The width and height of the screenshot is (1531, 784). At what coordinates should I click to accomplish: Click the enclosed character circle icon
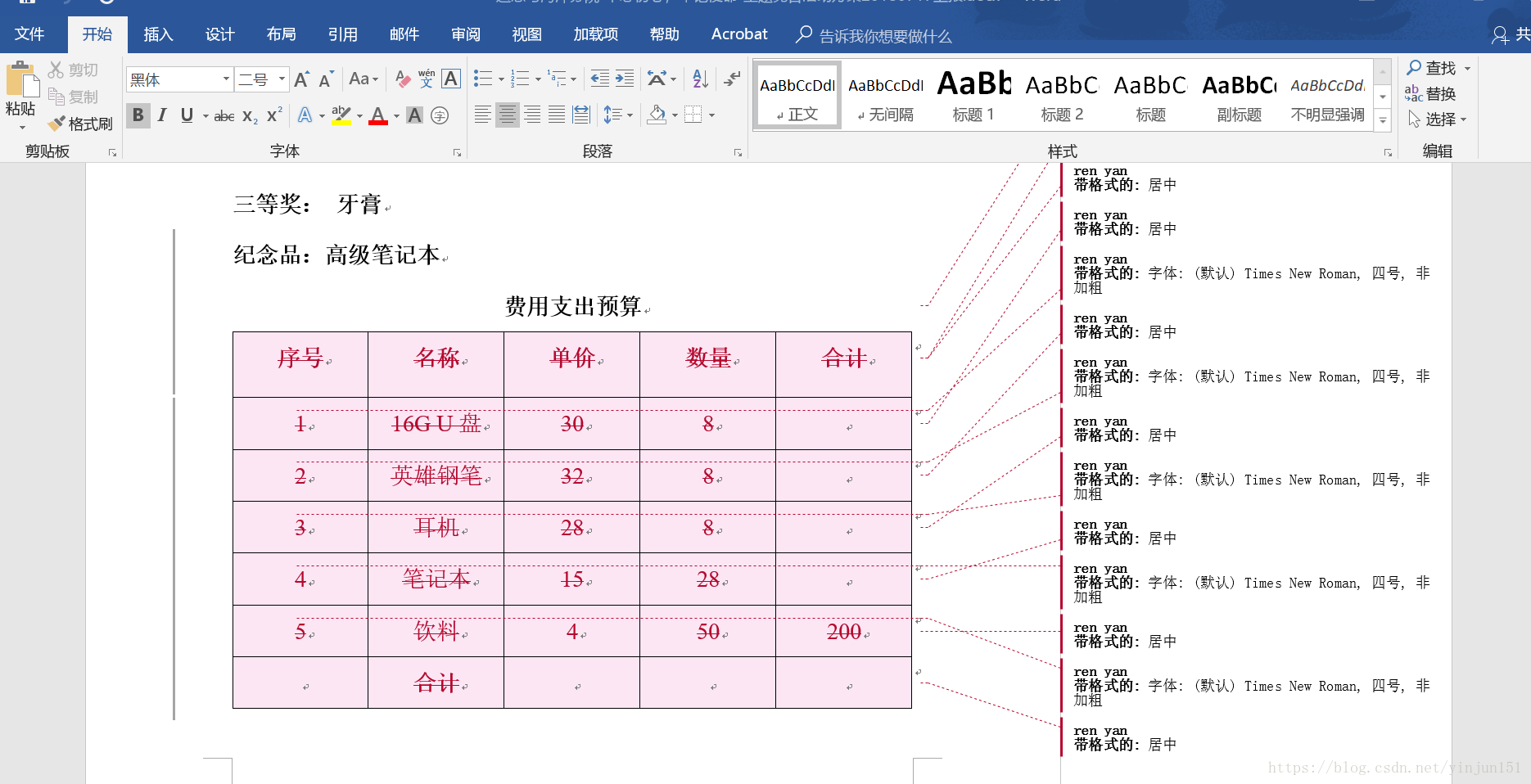click(x=440, y=115)
